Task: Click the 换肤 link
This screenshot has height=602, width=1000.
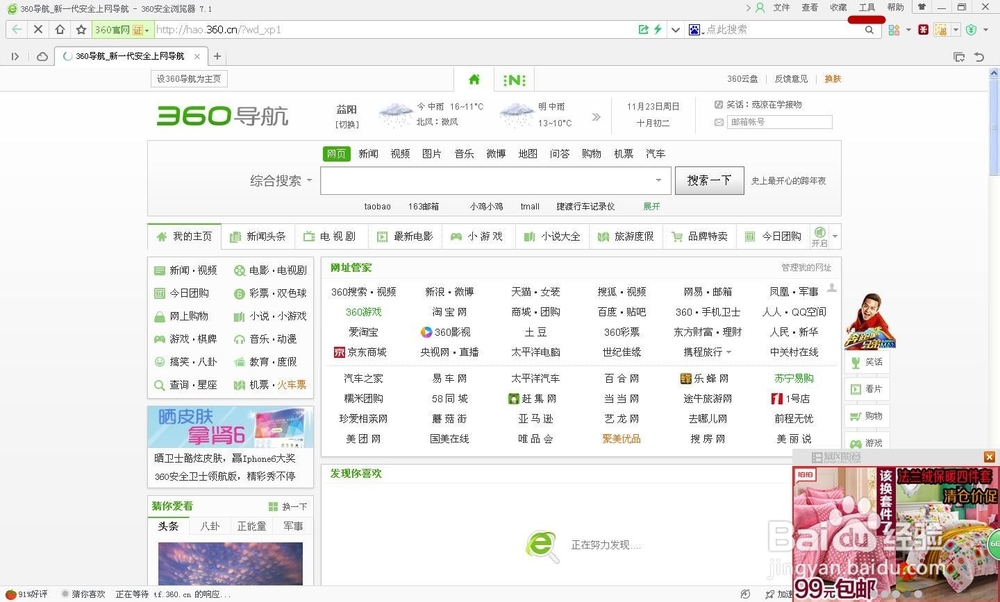Action: pos(832,79)
